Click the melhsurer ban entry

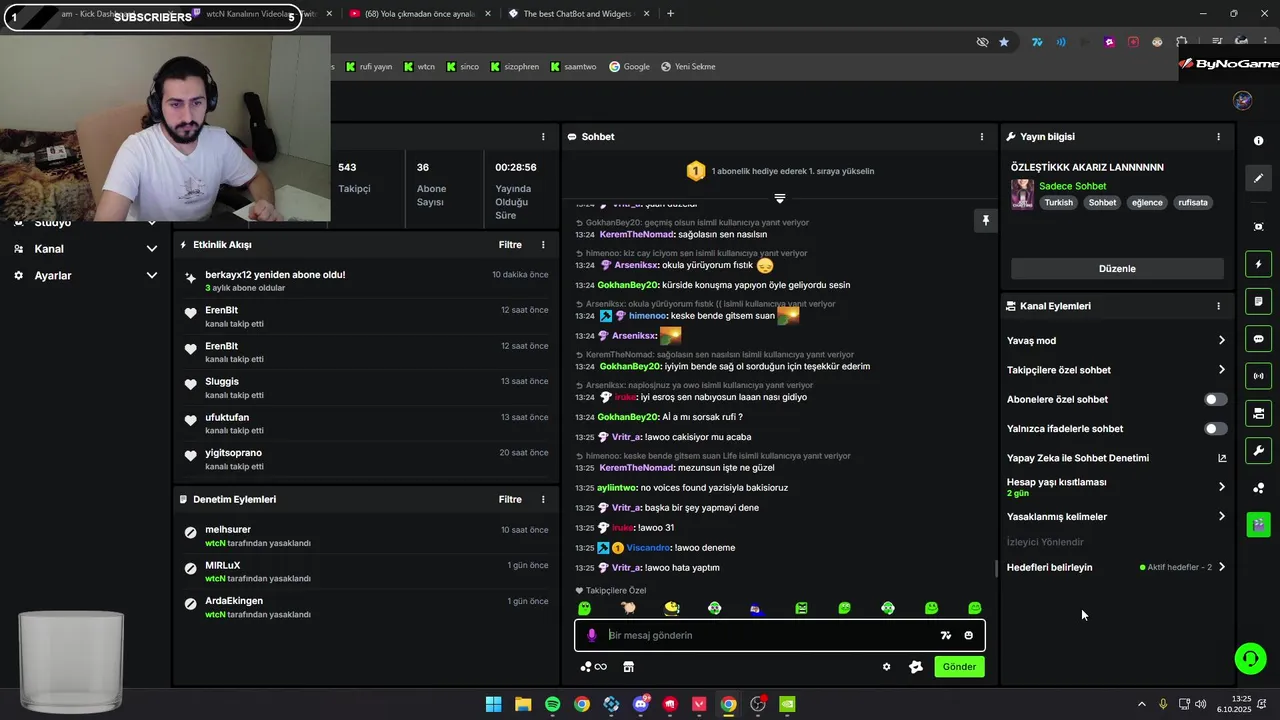pos(366,536)
